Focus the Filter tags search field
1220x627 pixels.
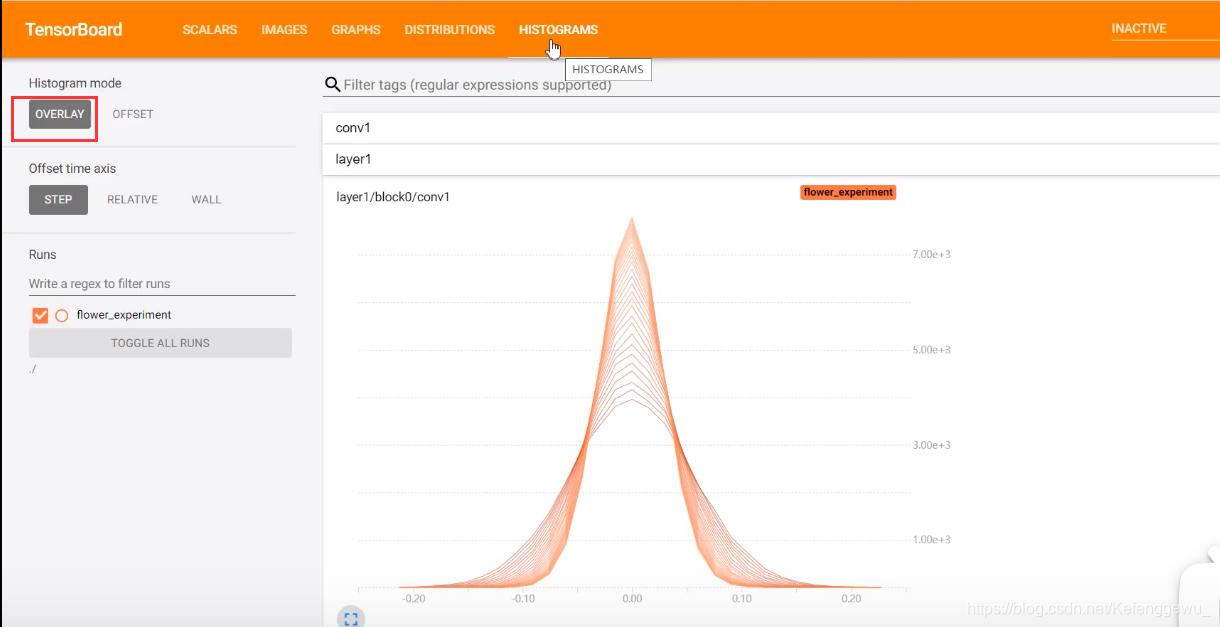tap(780, 85)
